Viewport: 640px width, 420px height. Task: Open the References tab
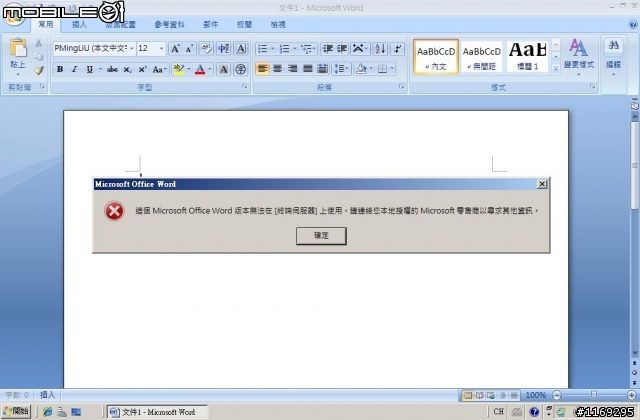(x=169, y=24)
